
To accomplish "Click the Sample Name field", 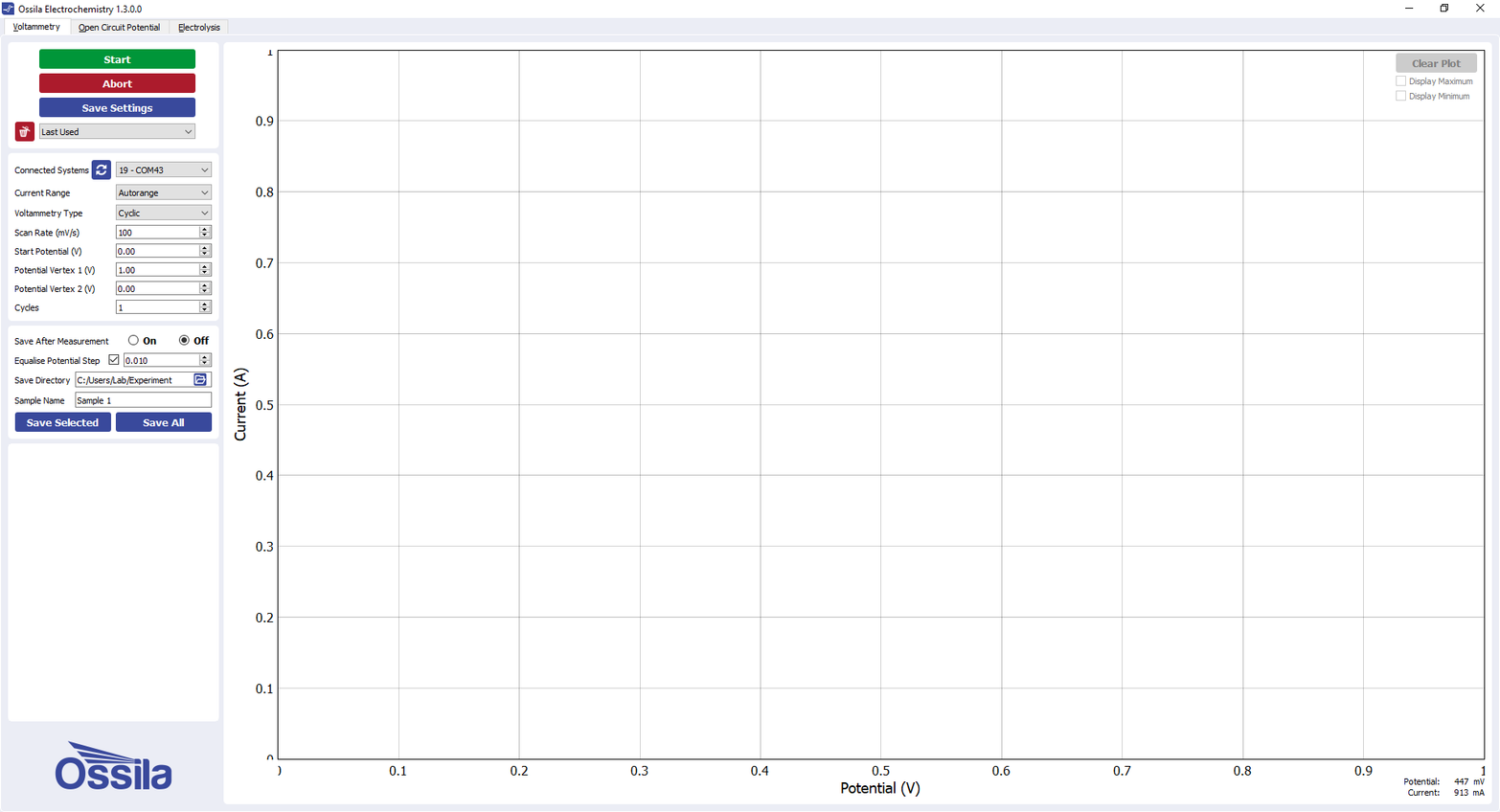I will tap(143, 400).
